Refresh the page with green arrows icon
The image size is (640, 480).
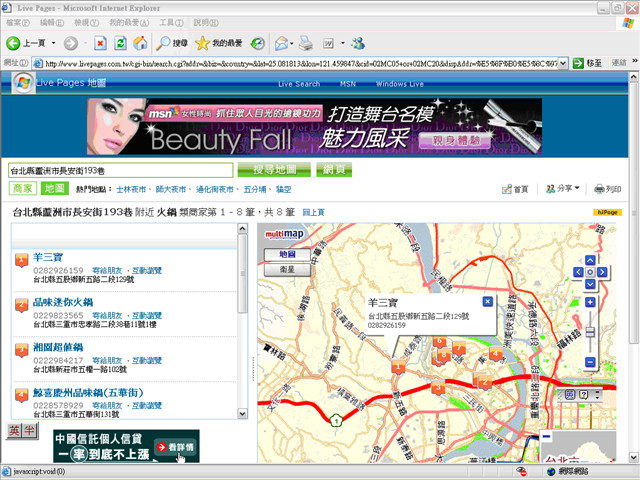click(120, 43)
